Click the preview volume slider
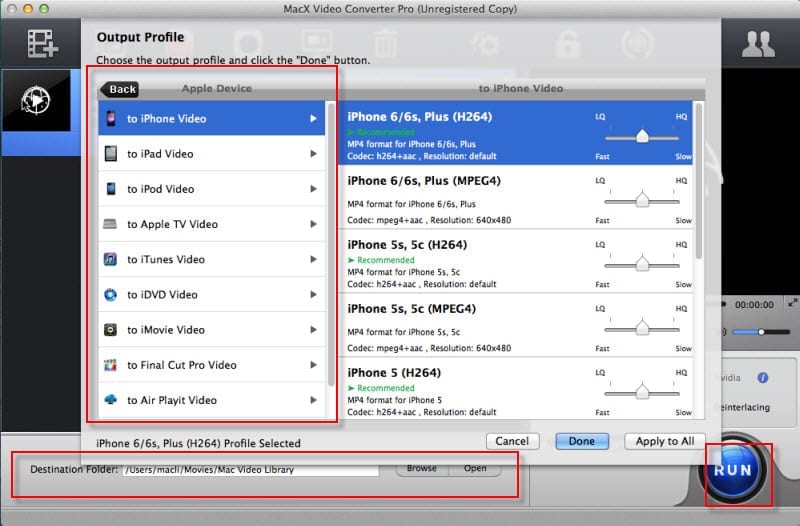The image size is (800, 526). (x=761, y=332)
